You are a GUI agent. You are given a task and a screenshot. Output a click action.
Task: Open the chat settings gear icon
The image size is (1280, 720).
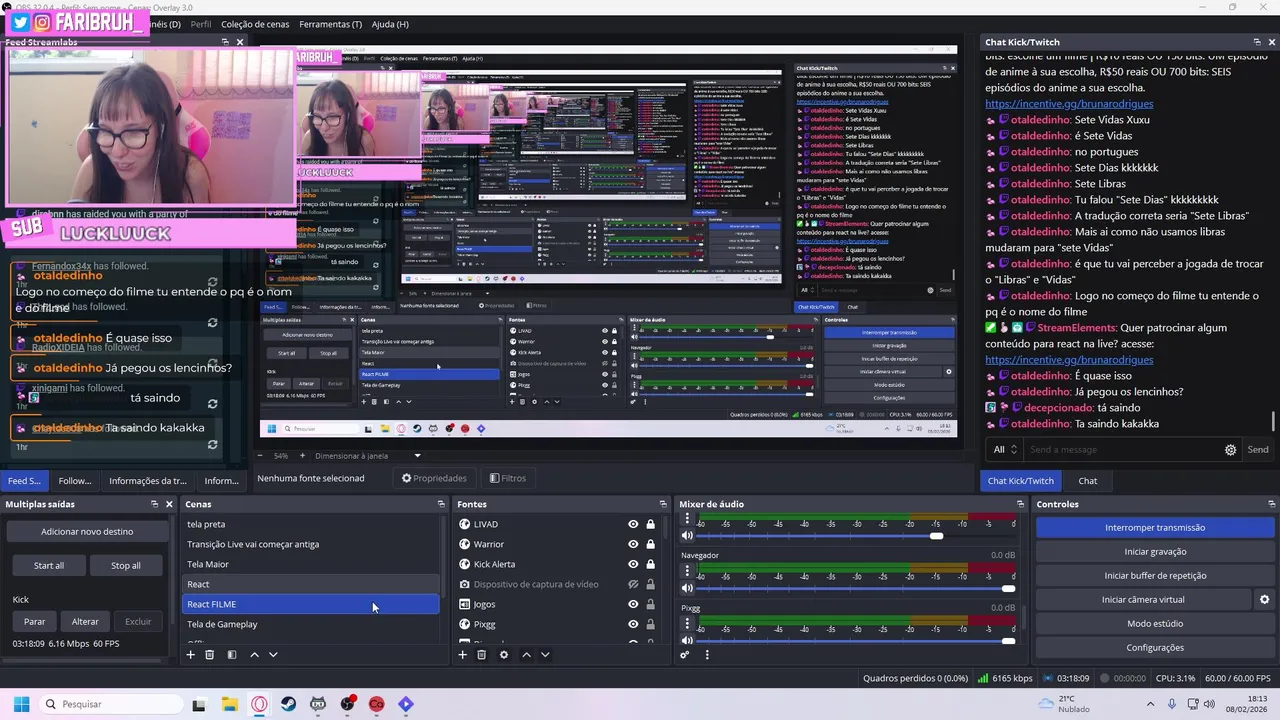coord(1231,450)
